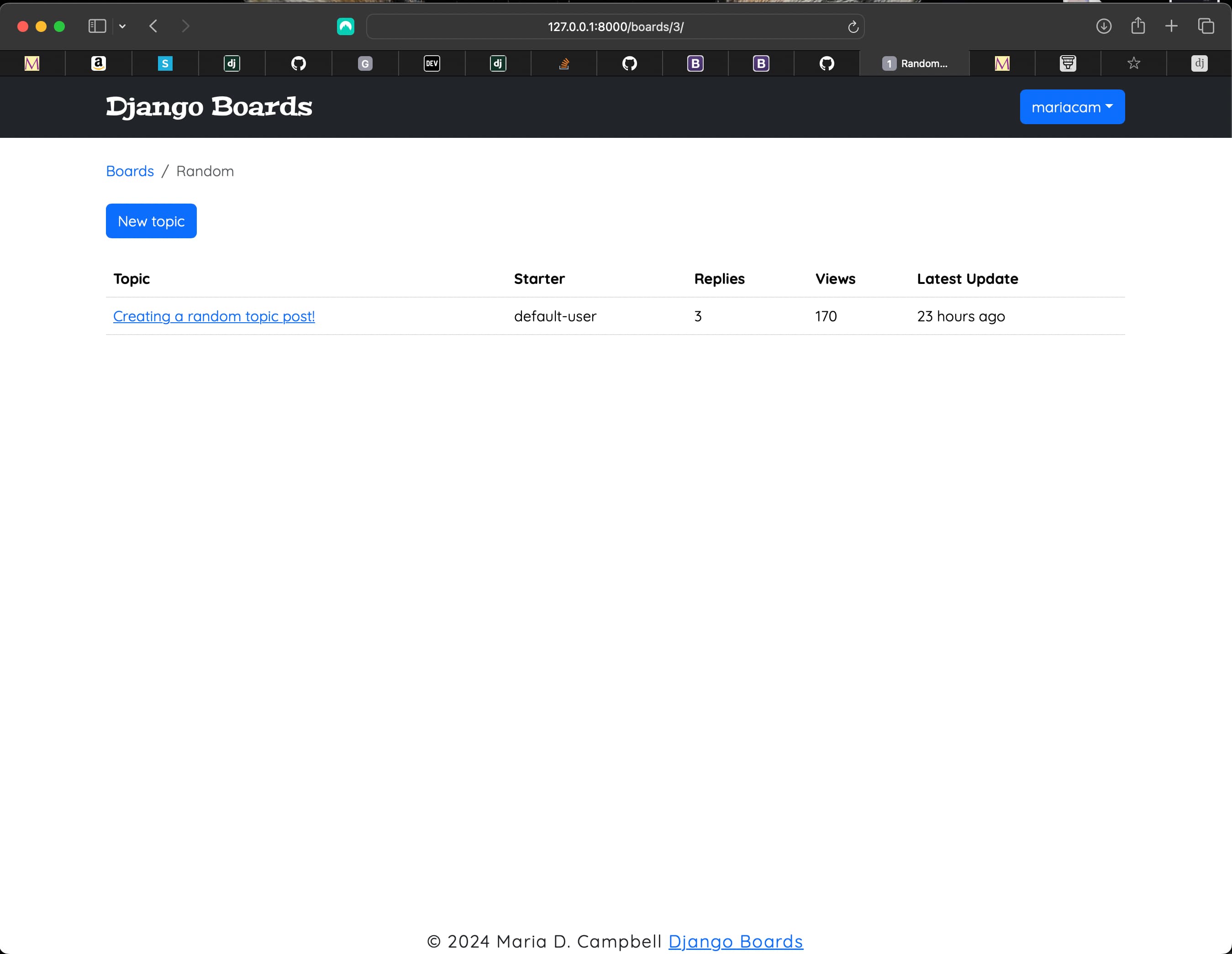
Task: Show the tab overview icon
Action: (x=1206, y=26)
